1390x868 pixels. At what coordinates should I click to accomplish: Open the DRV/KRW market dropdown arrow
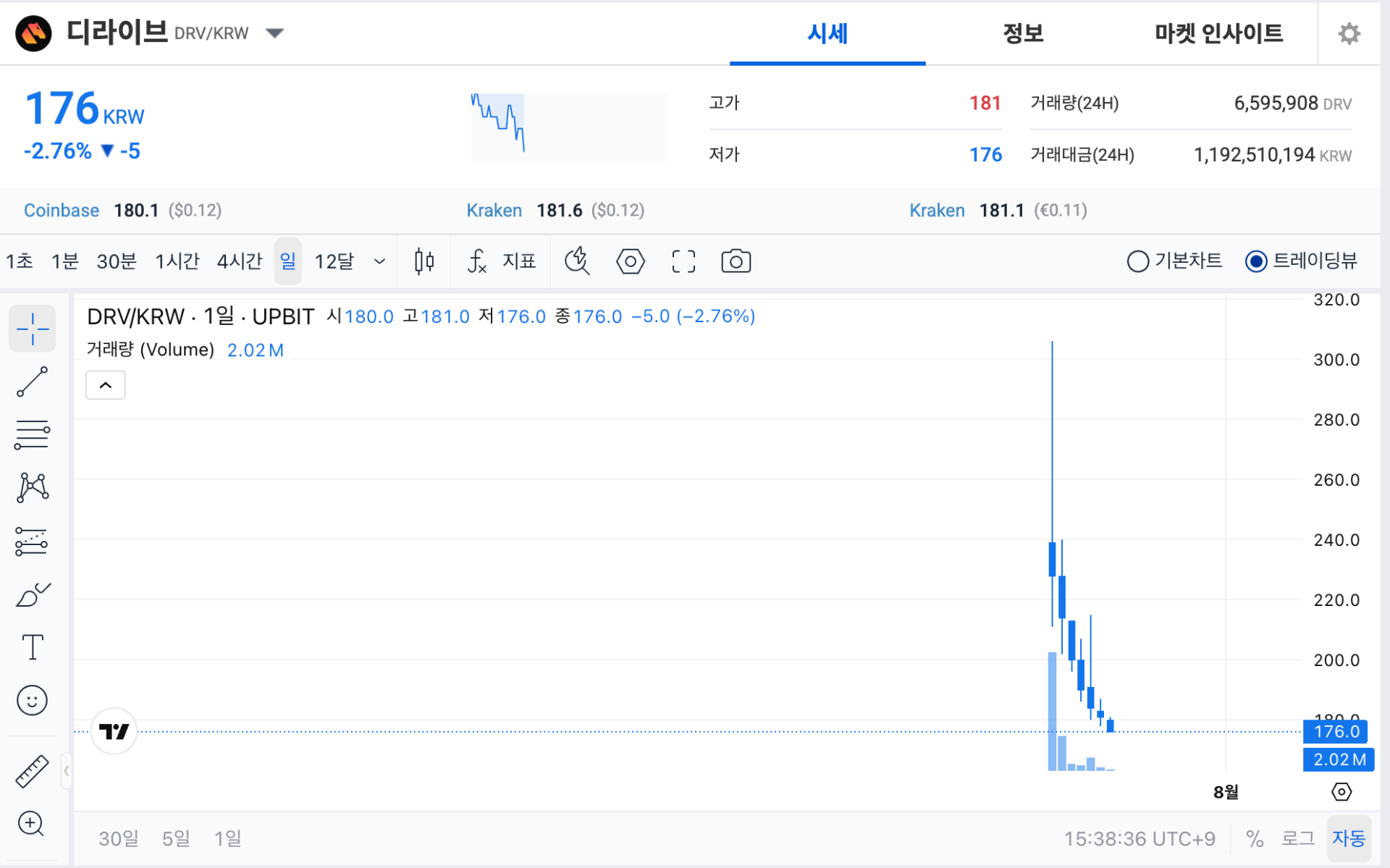[x=274, y=33]
